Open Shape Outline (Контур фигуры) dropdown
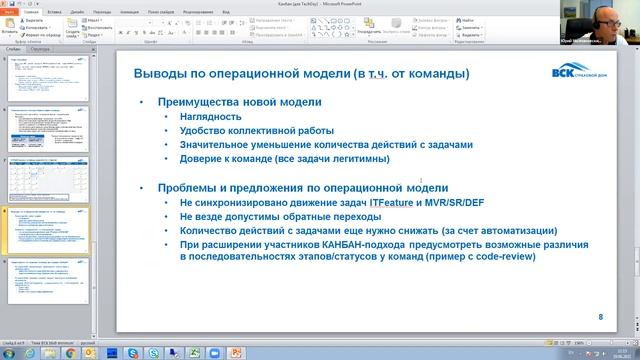 pos(430,28)
